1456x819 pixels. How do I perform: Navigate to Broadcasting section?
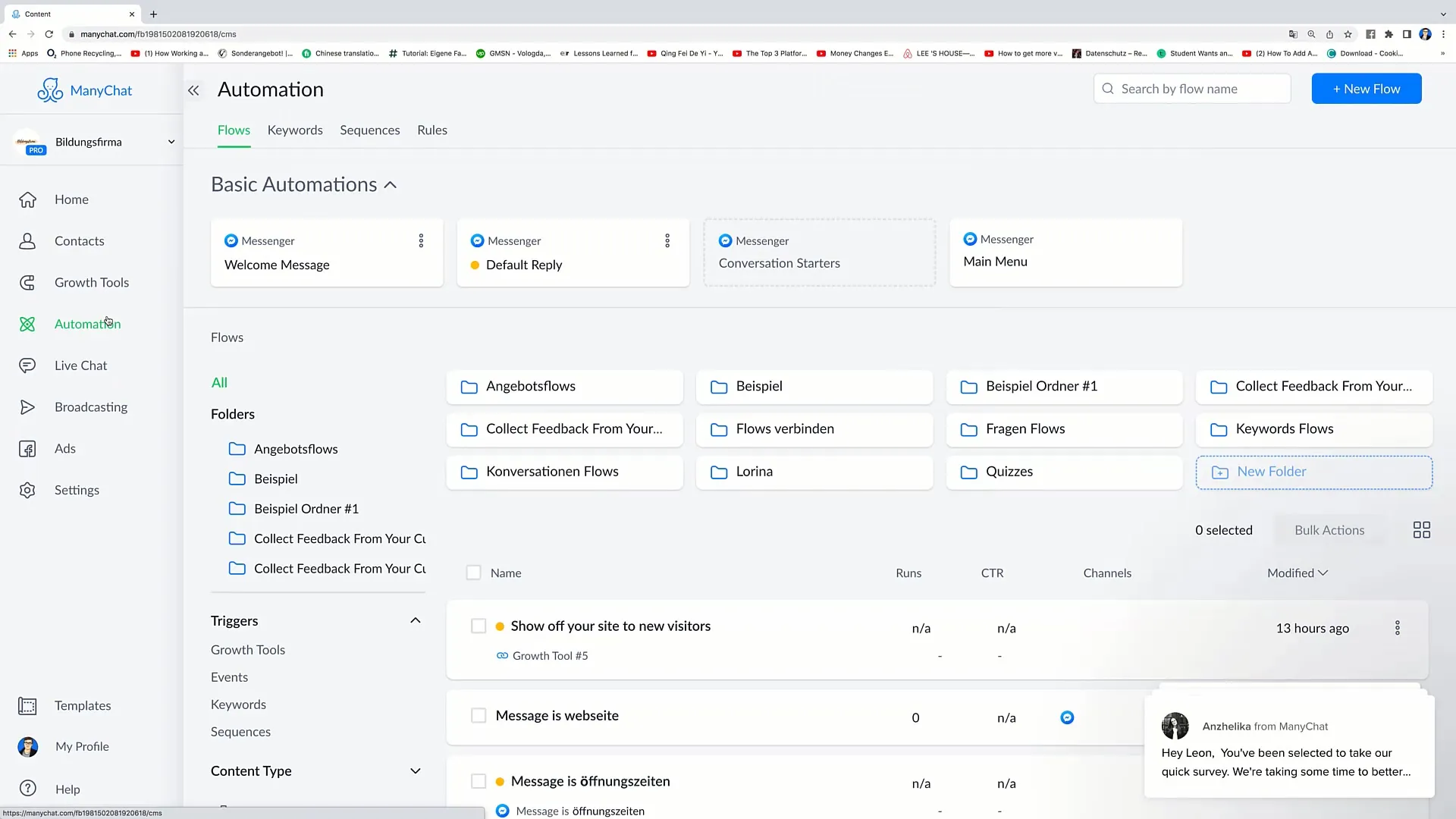(x=91, y=406)
